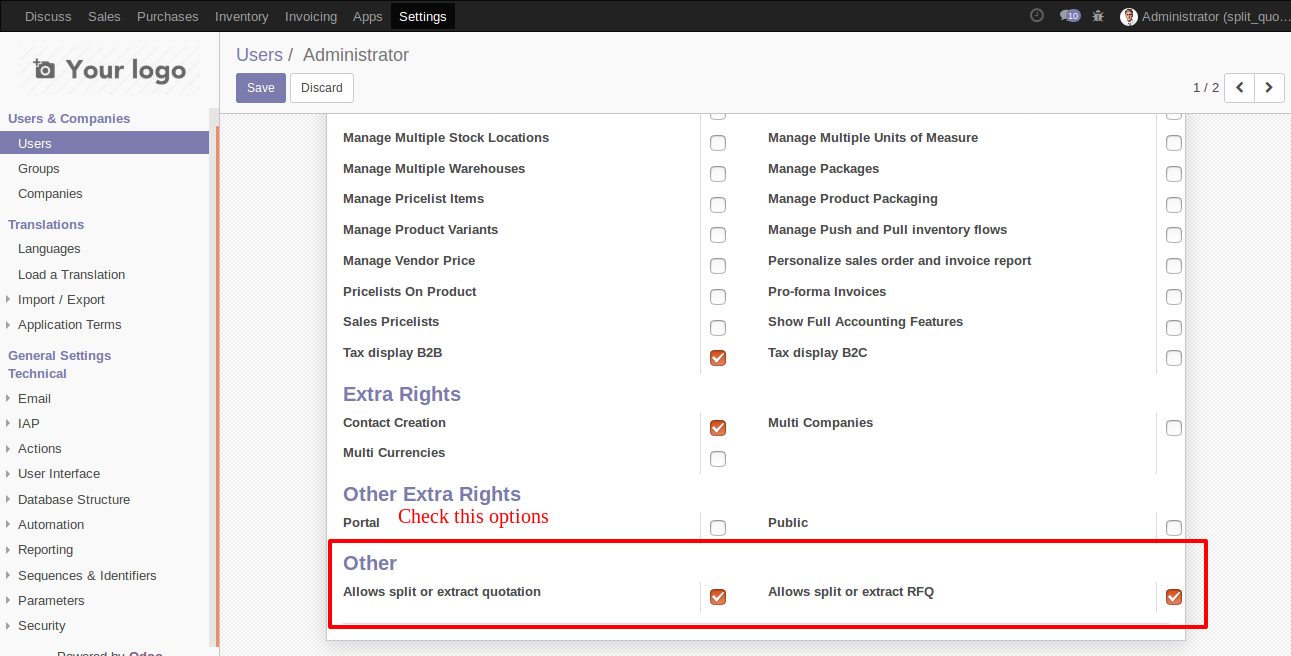
Task: Toggle Manage Packages checkbox
Action: [1174, 174]
